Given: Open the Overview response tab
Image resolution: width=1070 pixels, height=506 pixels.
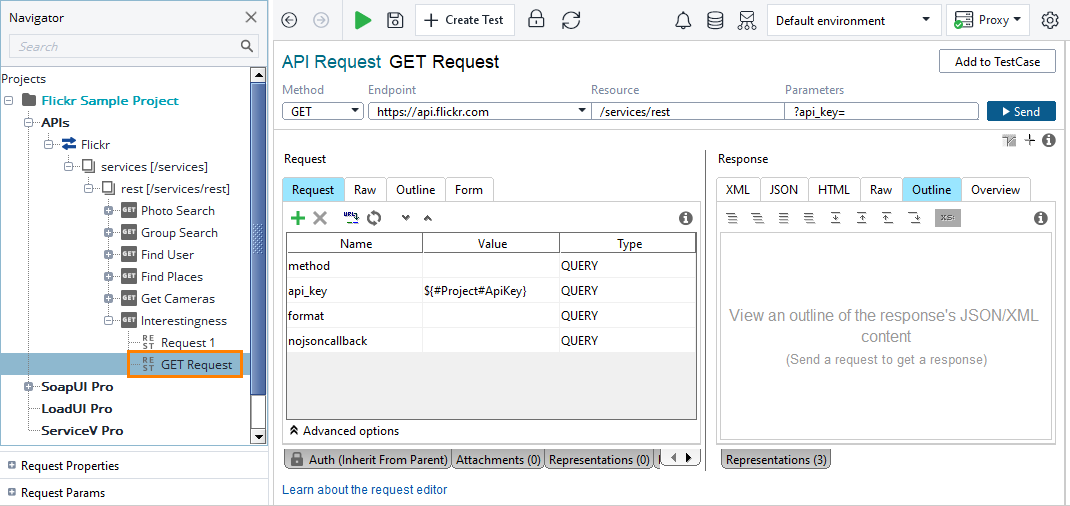Looking at the screenshot, I should [996, 190].
